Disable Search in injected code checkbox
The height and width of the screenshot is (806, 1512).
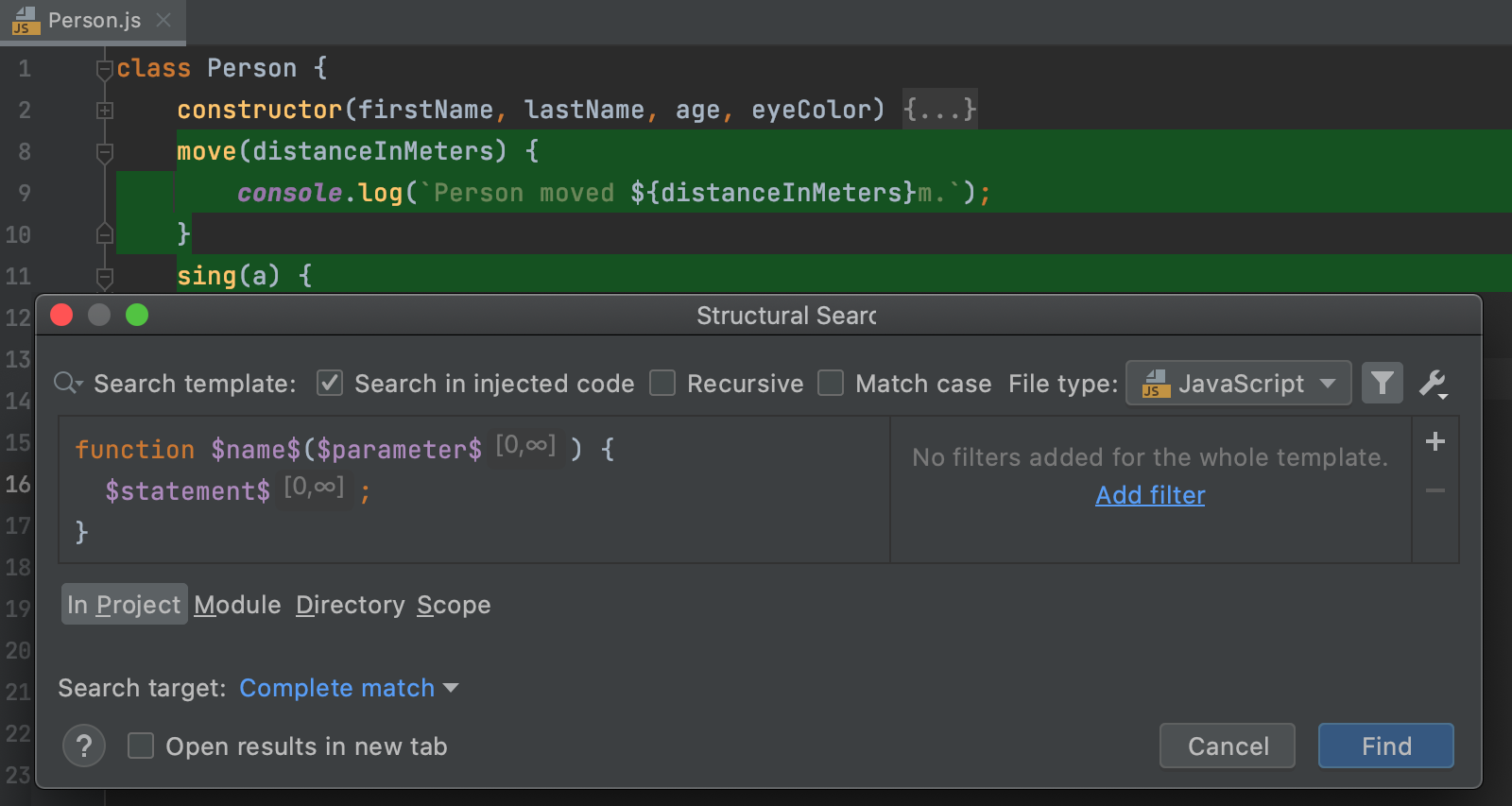tap(330, 383)
